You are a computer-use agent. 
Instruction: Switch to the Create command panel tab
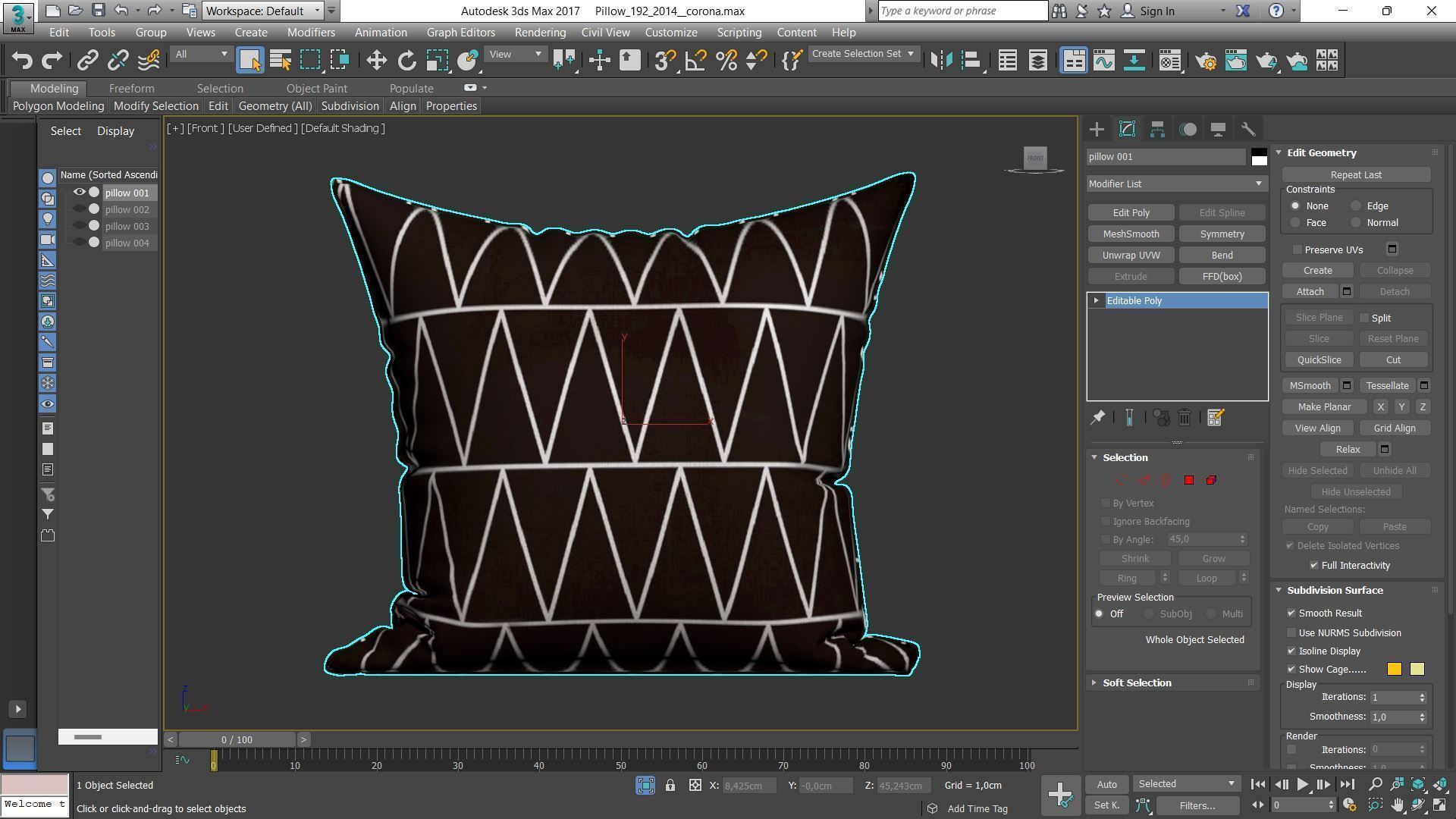[x=1097, y=129]
